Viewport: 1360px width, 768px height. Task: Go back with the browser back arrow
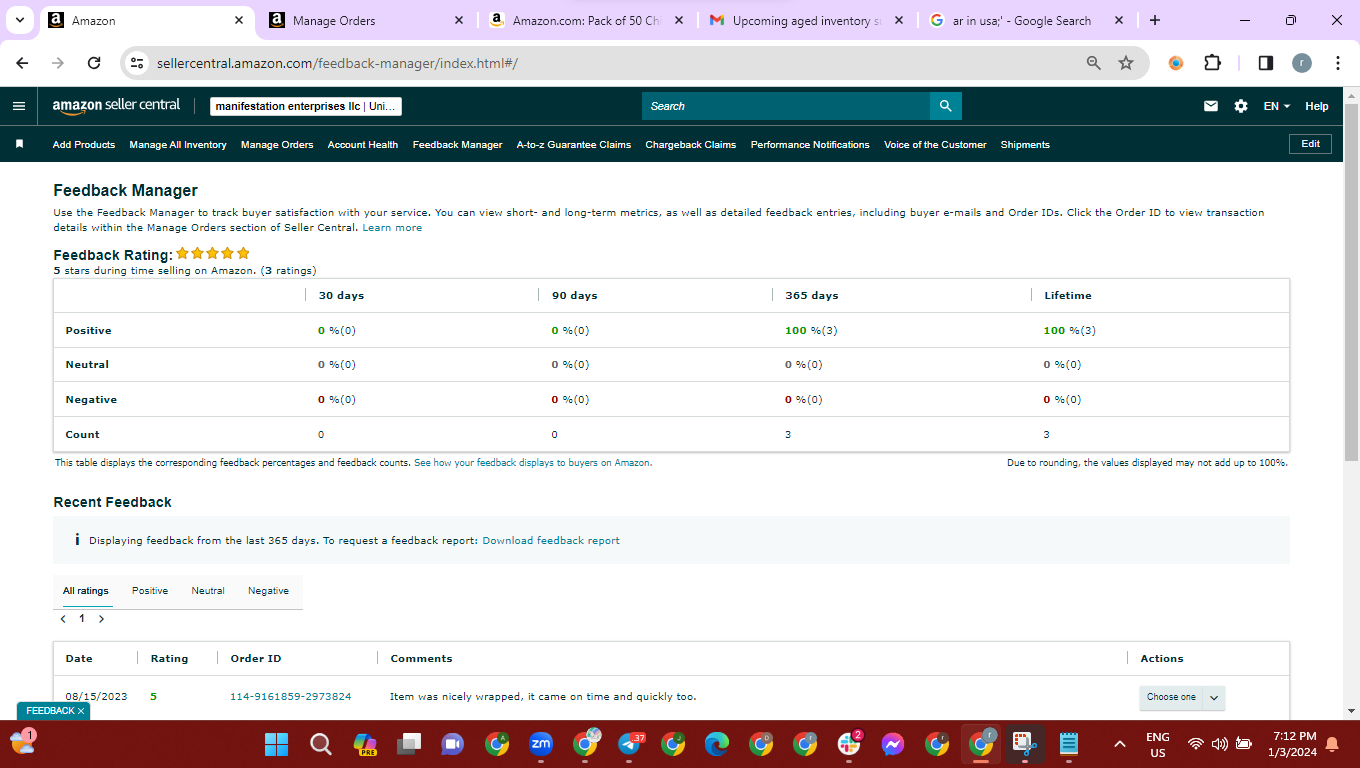[23, 63]
